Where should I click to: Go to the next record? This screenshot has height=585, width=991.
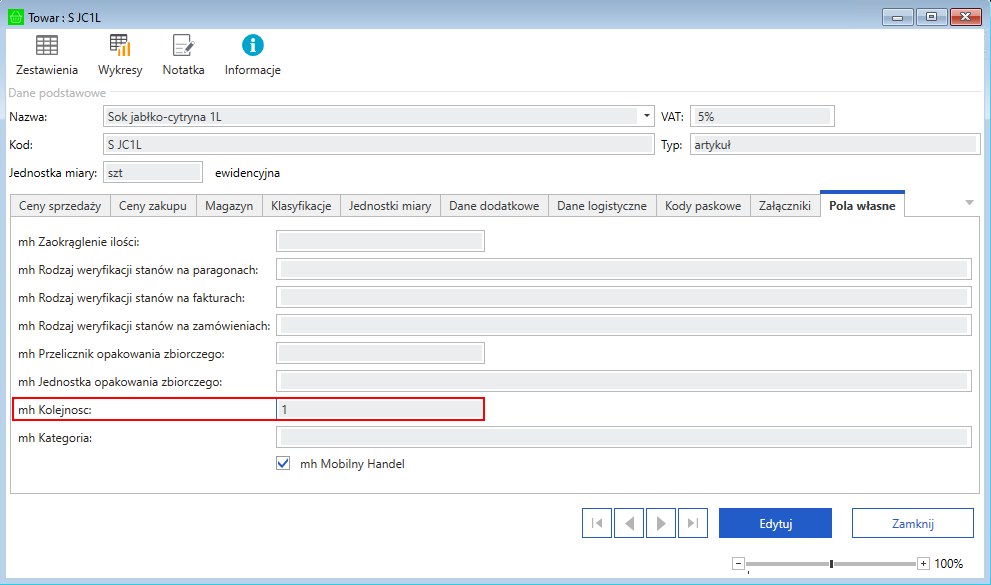(661, 523)
